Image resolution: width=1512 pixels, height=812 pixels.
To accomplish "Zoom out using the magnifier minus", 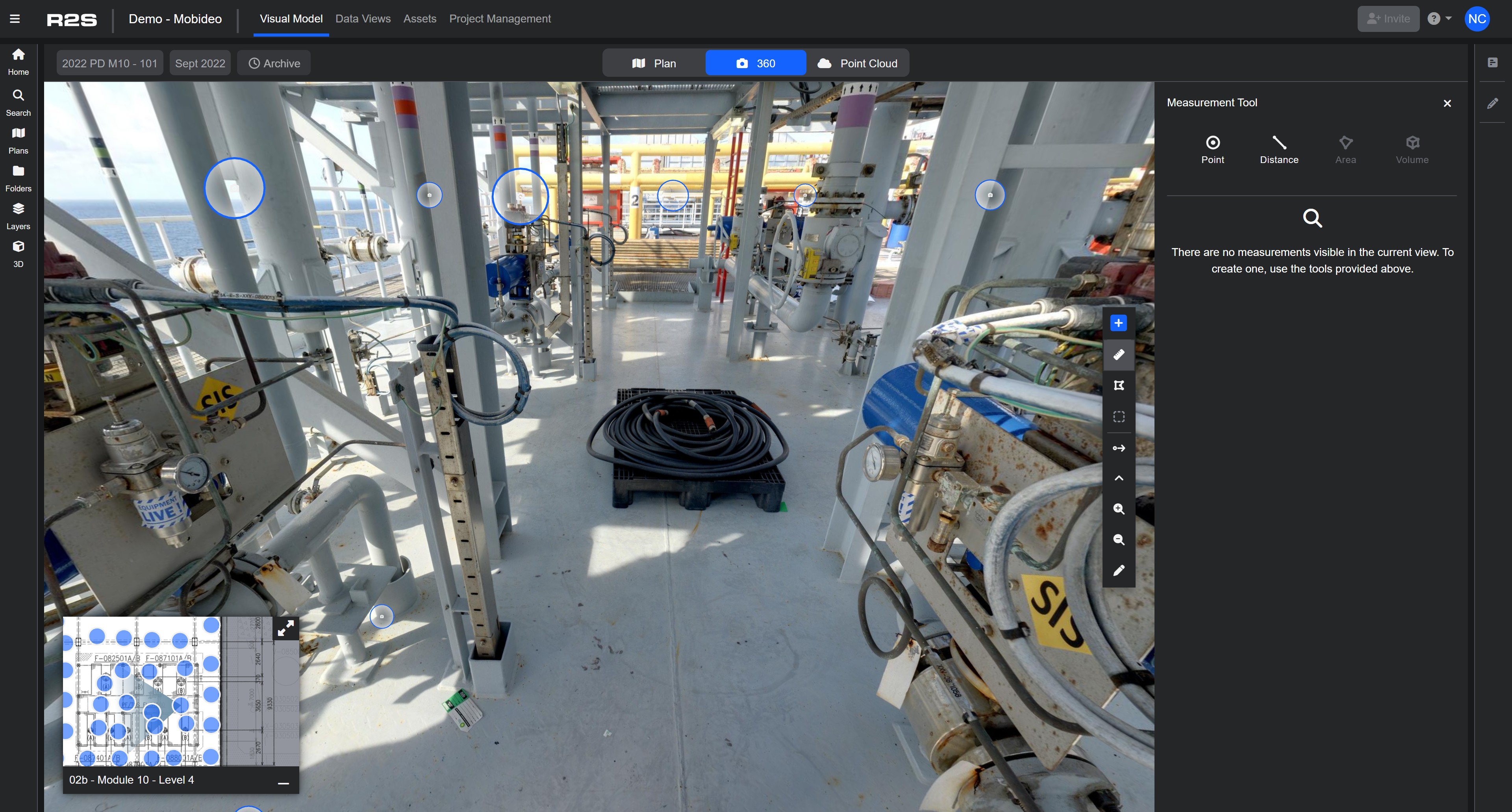I will click(x=1119, y=539).
